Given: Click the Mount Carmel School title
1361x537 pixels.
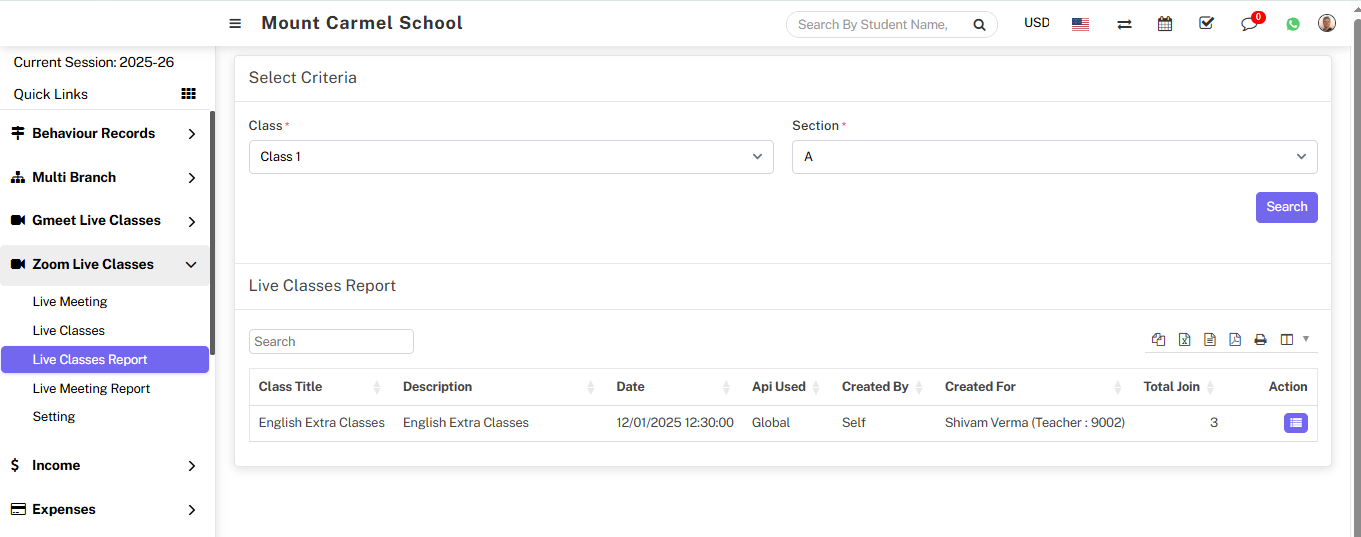Looking at the screenshot, I should click(362, 23).
